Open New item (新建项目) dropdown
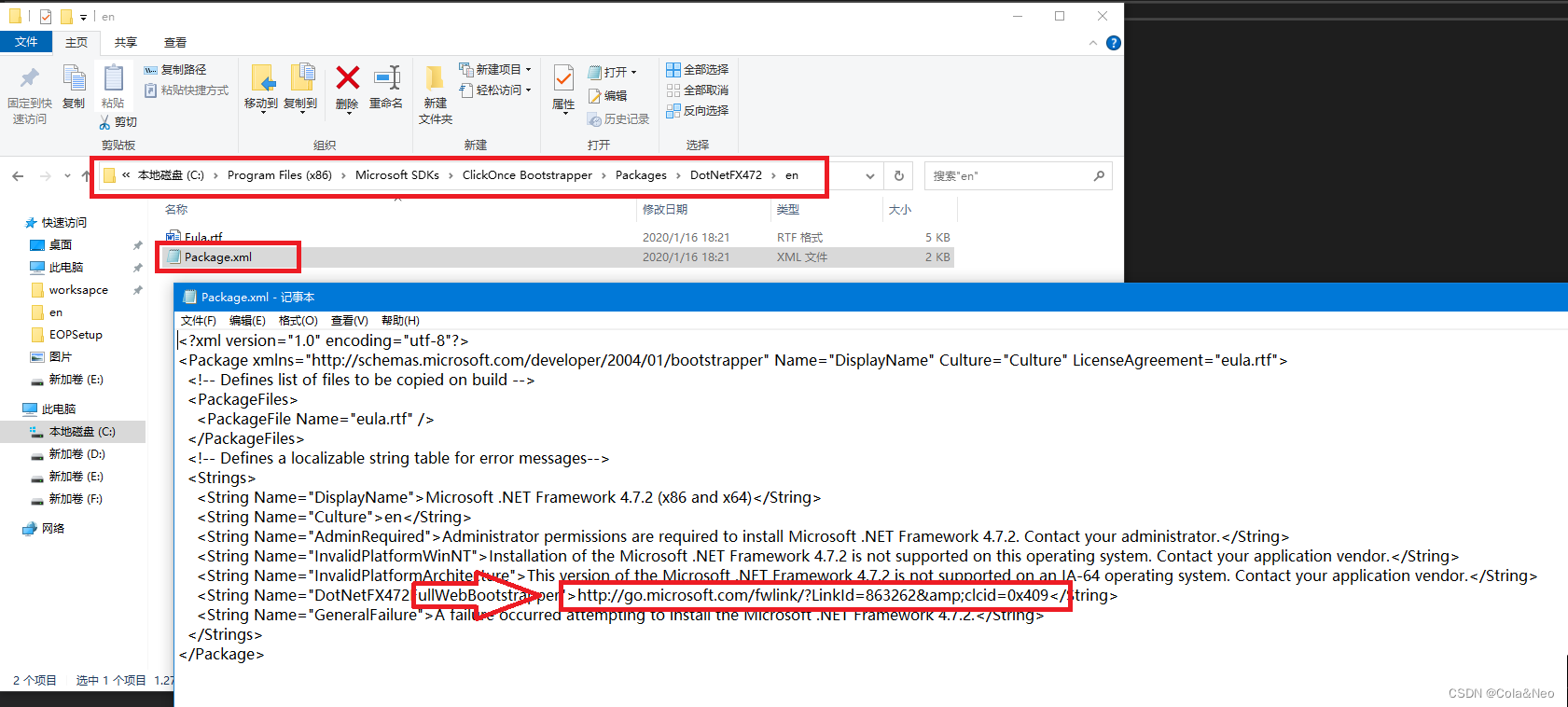1568x707 pixels. pyautogui.click(x=494, y=70)
